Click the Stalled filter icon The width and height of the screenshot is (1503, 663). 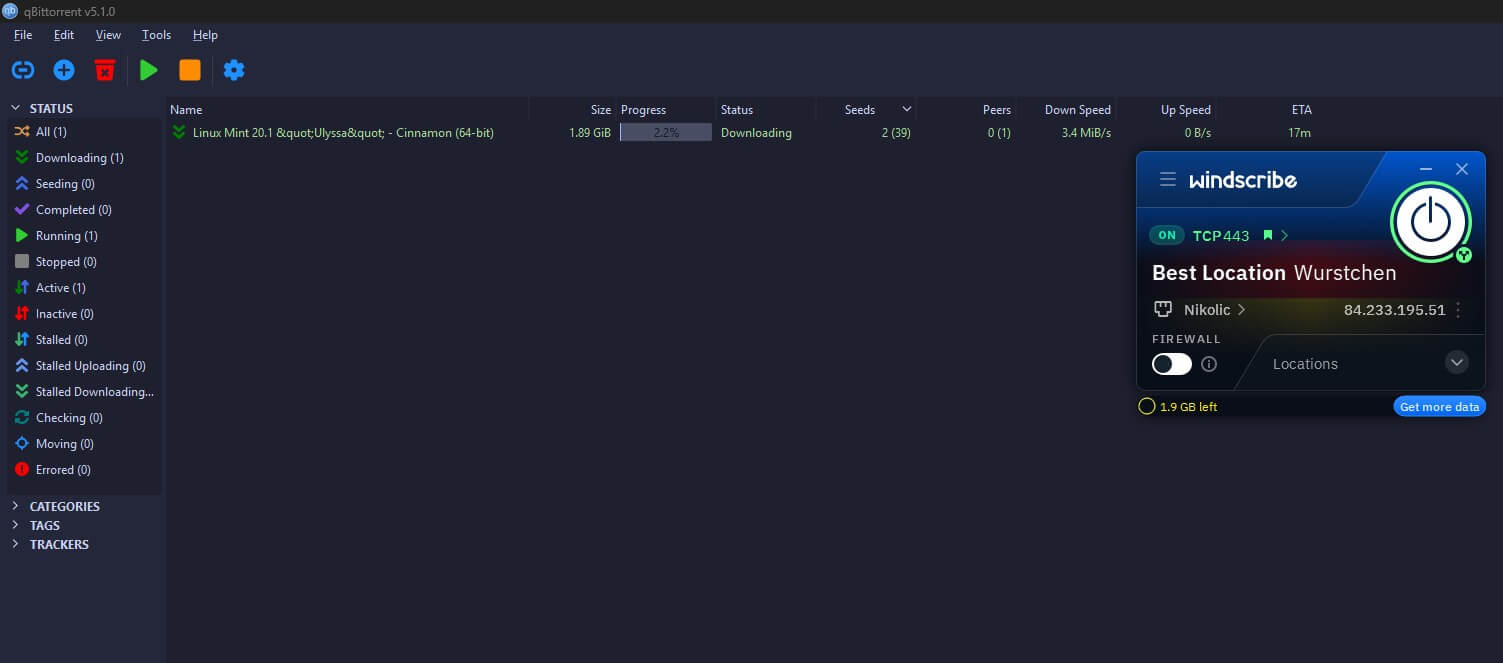[22, 340]
